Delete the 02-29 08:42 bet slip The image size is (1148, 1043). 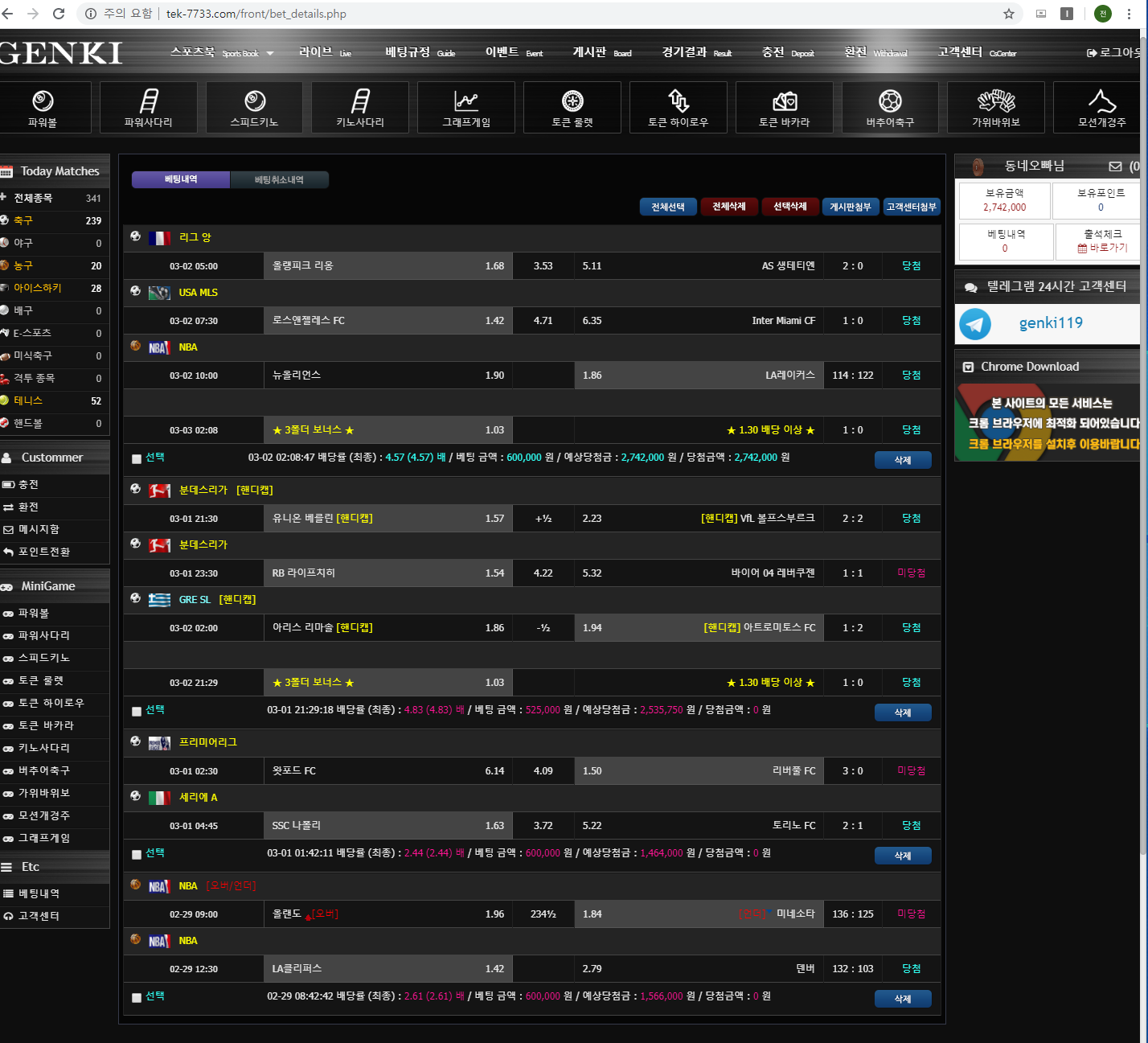[x=903, y=999]
